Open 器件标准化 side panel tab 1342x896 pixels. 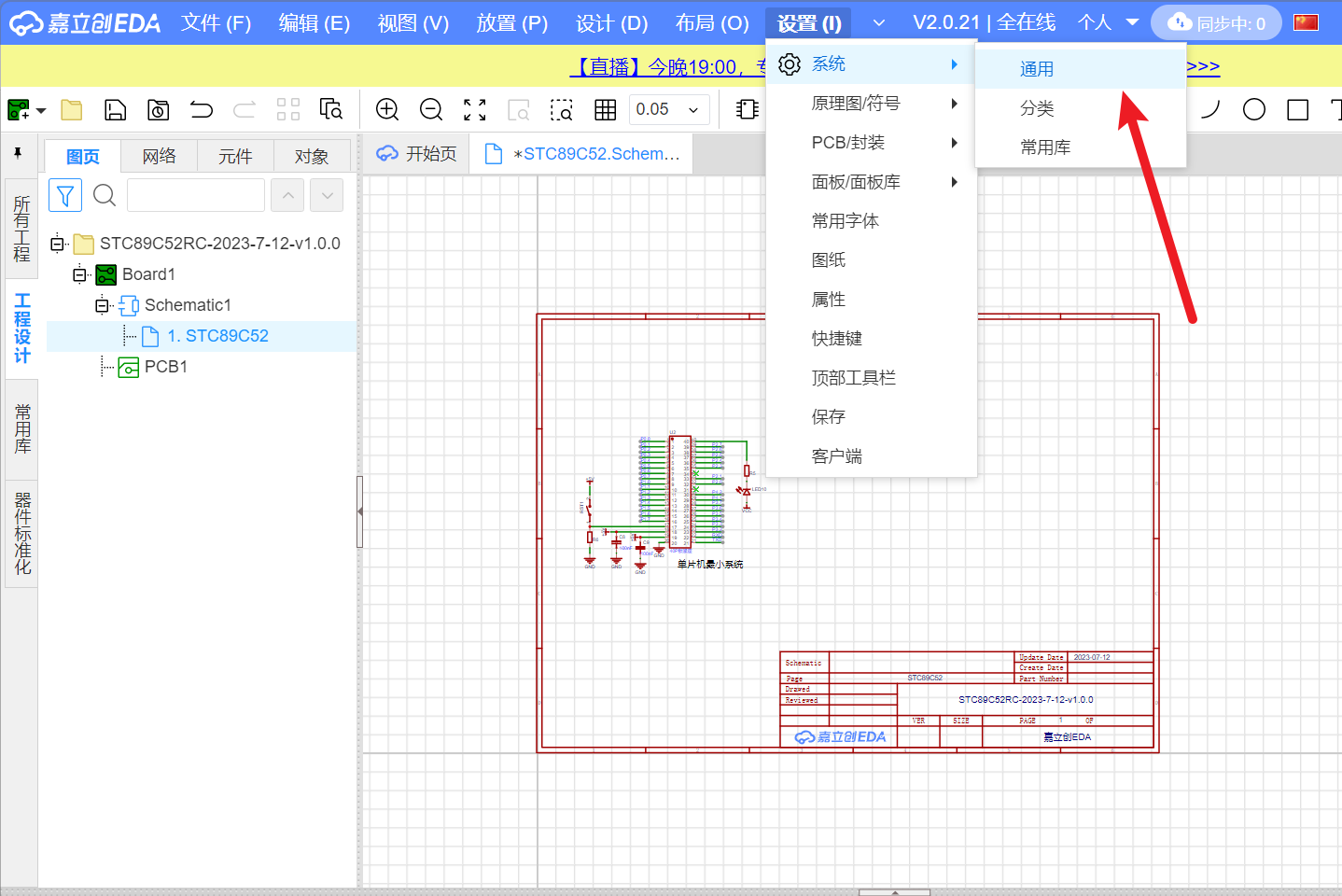point(21,534)
